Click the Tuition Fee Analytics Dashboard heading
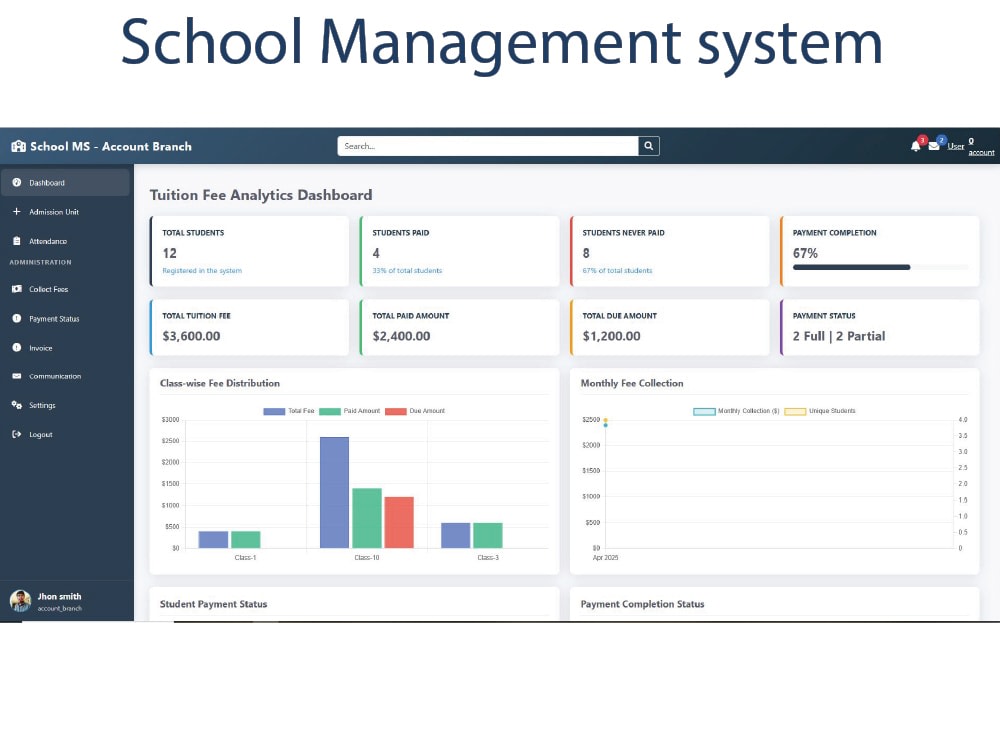This screenshot has height=750, width=1000. click(261, 195)
